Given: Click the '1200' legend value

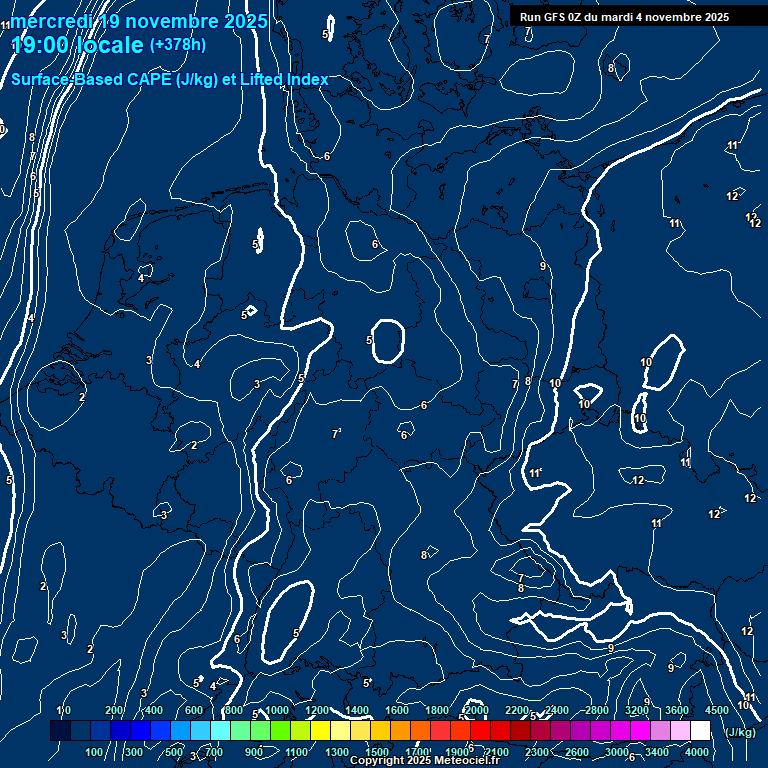Looking at the screenshot, I should click(317, 710).
